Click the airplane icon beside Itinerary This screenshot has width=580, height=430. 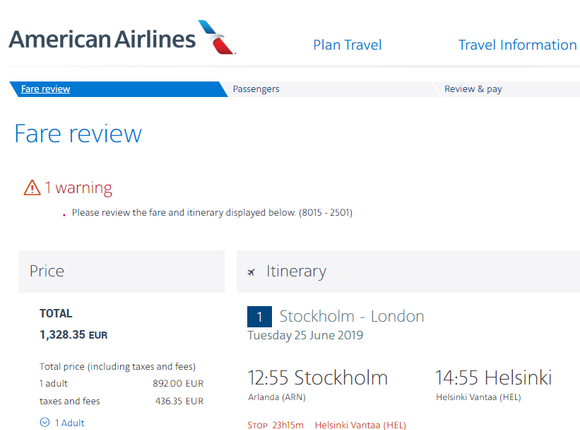(x=251, y=272)
